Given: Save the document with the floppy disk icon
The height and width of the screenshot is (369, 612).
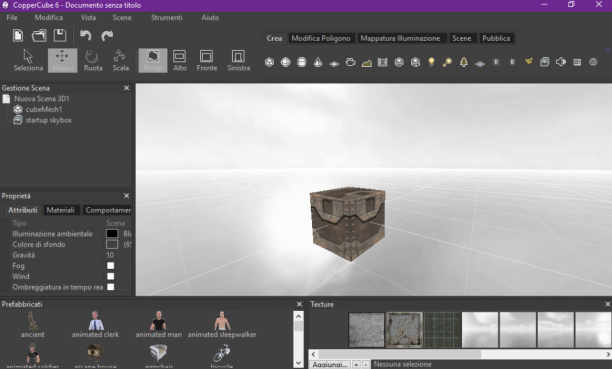Looking at the screenshot, I should pos(60,36).
